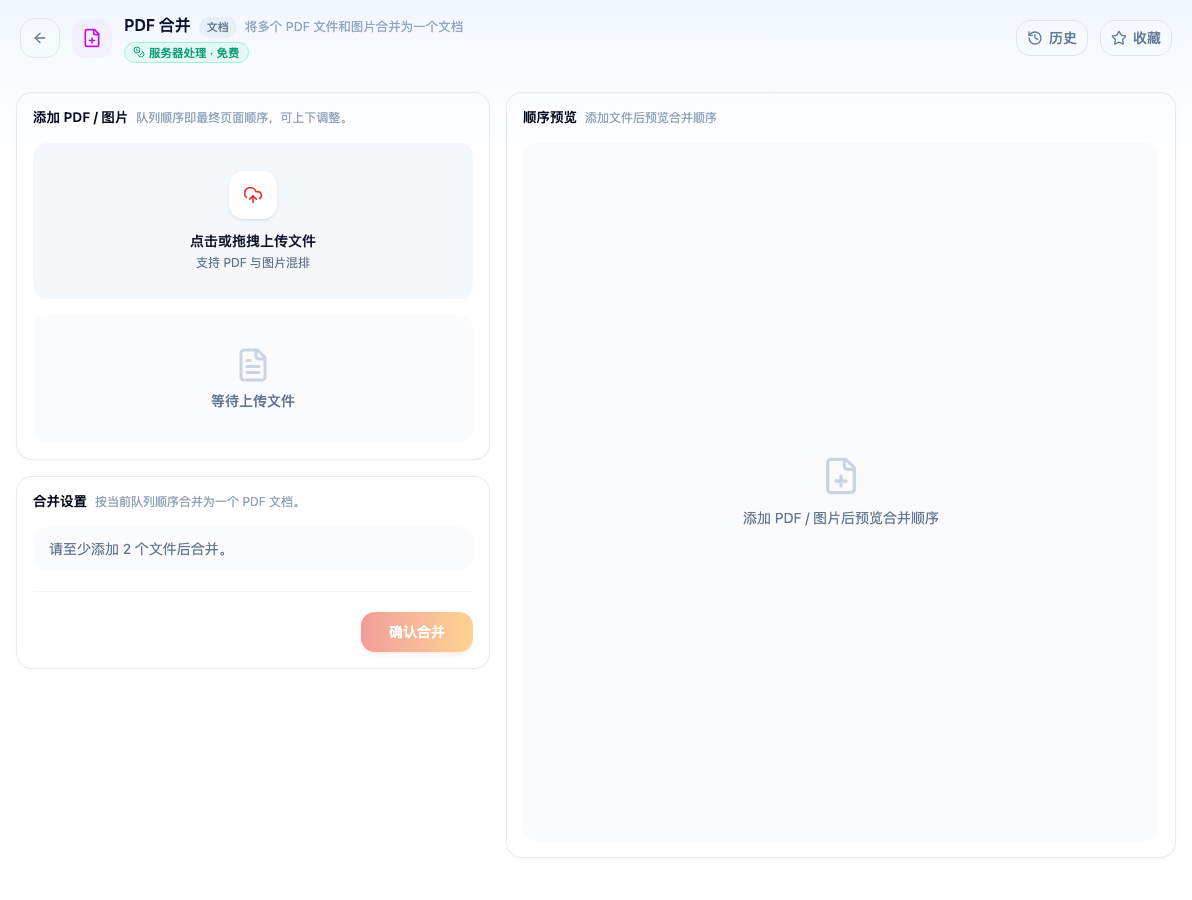
Task: Click the 添加 PDF / 图片 section heading
Action: pos(80,117)
